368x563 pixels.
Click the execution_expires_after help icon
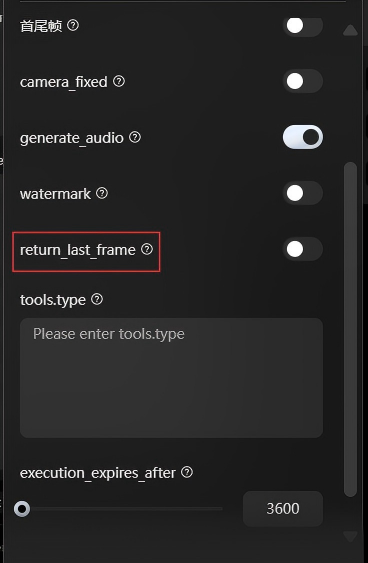187,472
